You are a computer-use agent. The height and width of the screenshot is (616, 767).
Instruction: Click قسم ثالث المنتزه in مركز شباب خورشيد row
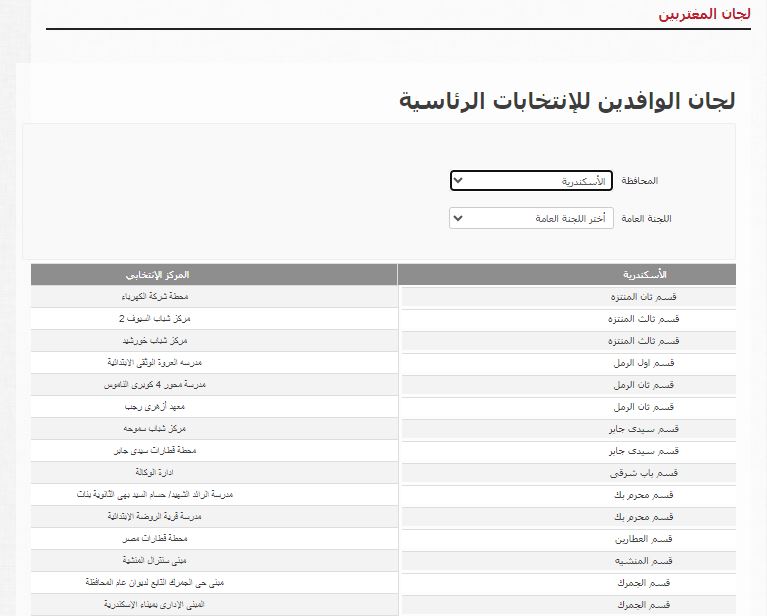coord(568,341)
